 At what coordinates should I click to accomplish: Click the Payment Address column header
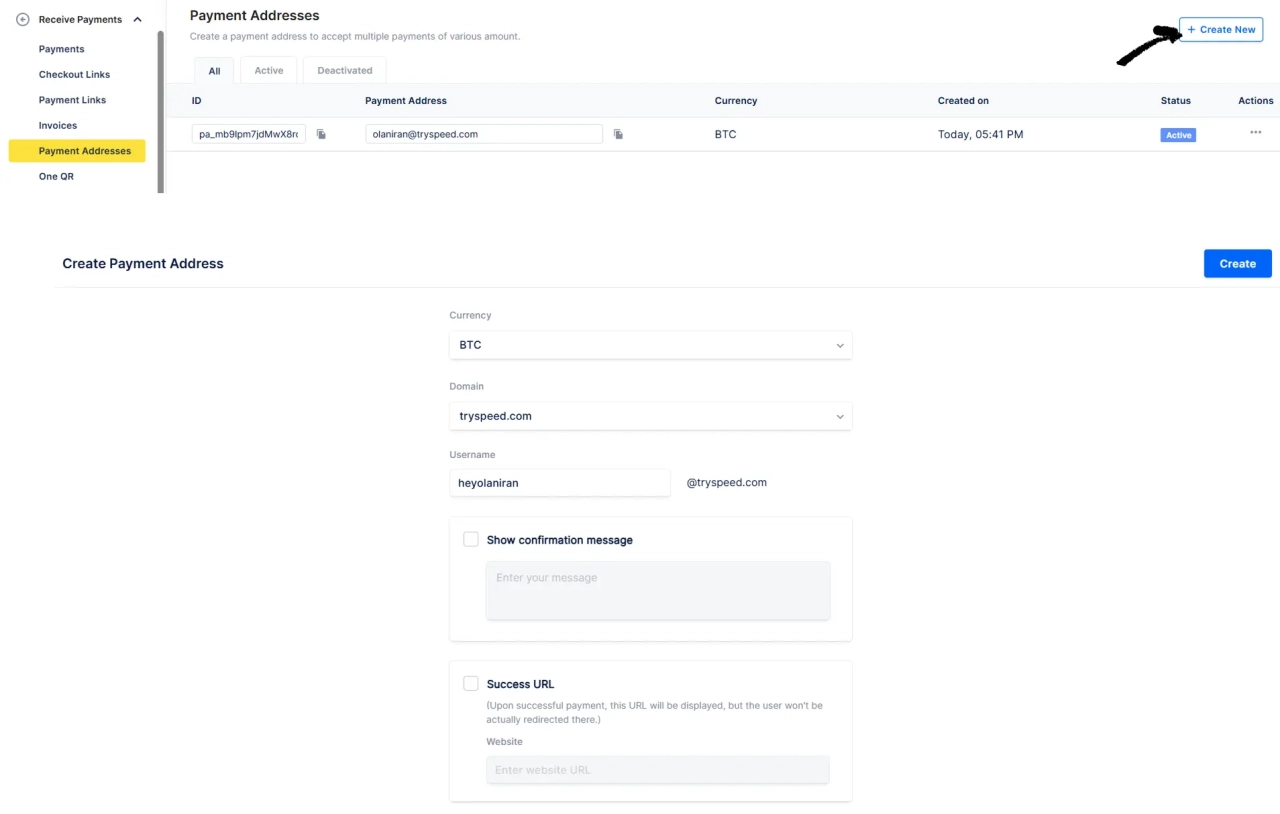pos(406,101)
